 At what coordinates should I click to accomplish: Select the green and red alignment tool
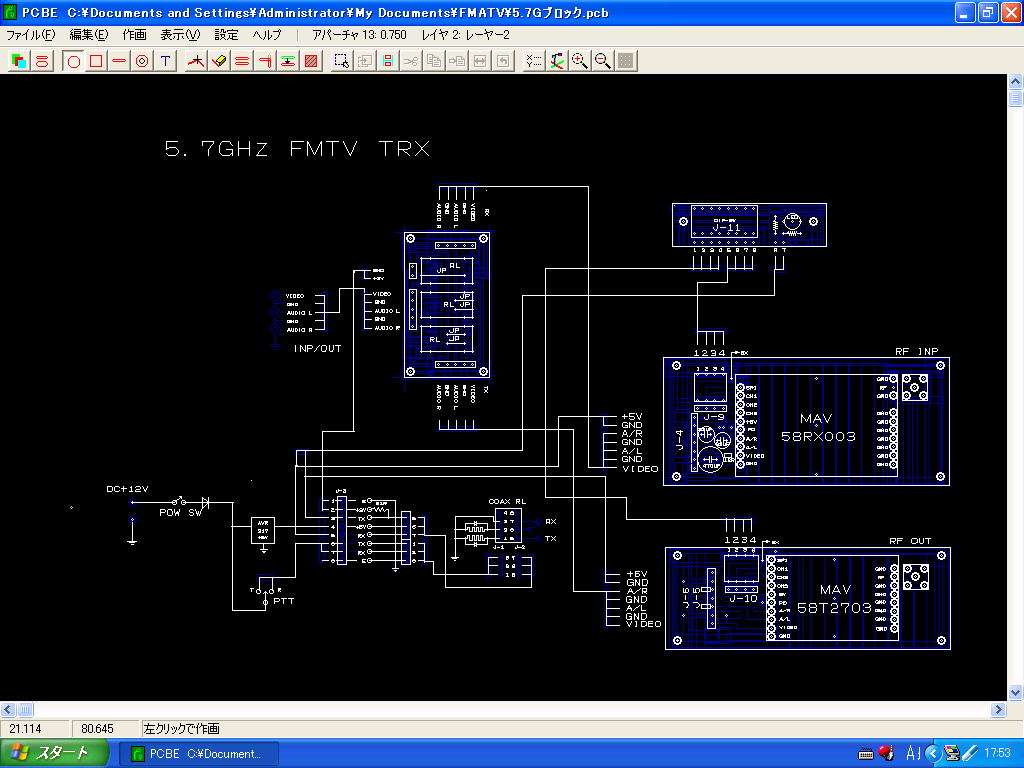tap(288, 61)
